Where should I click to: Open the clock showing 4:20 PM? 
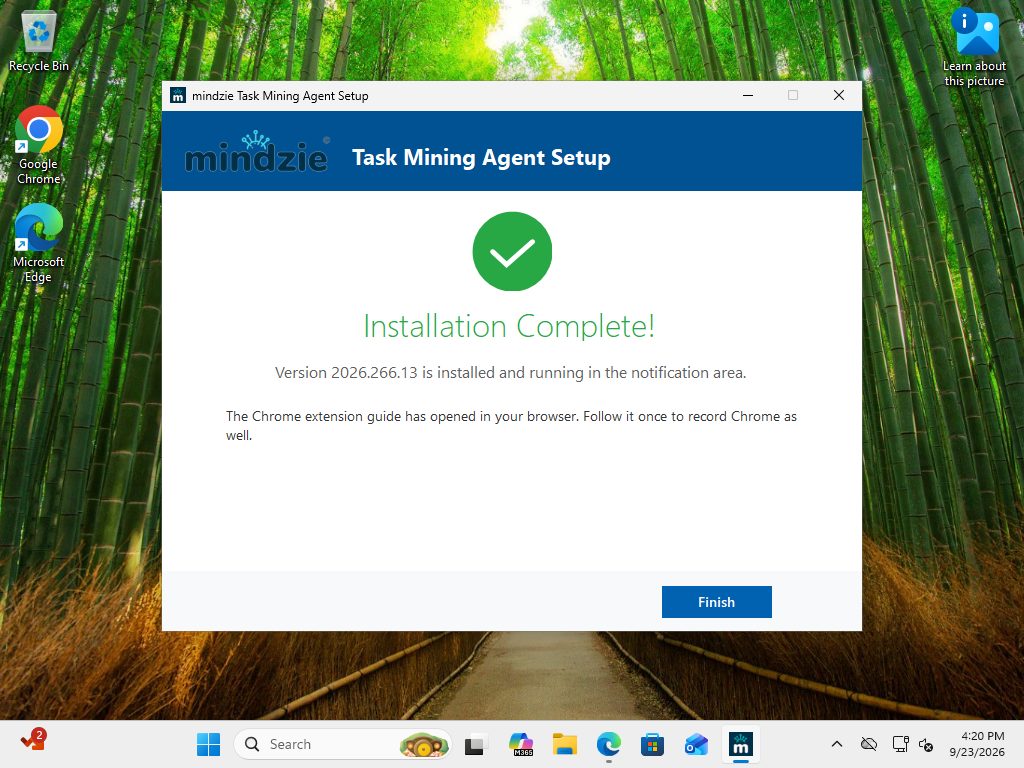pyautogui.click(x=977, y=744)
